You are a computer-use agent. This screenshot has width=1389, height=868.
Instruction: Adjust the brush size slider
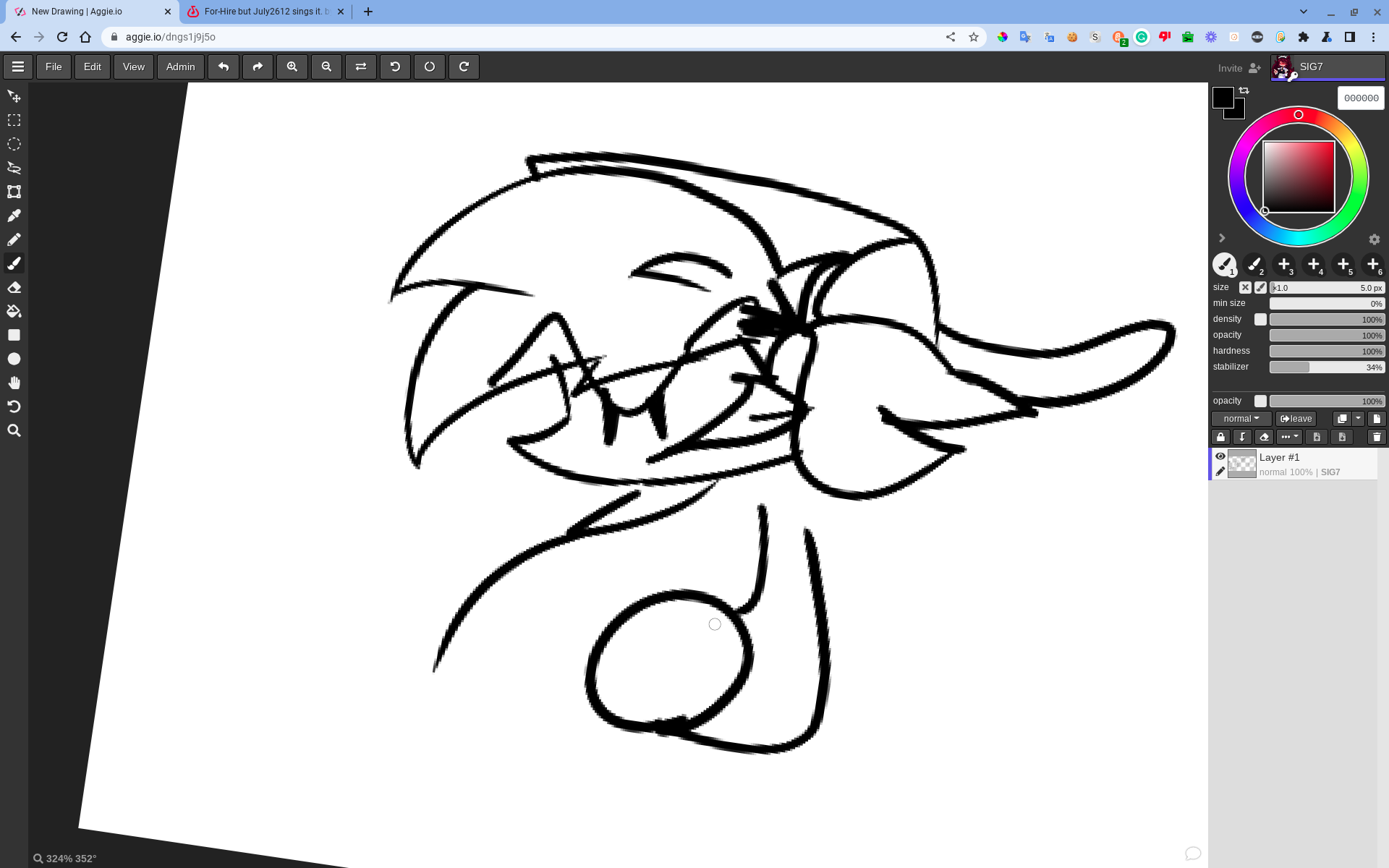click(x=1327, y=287)
